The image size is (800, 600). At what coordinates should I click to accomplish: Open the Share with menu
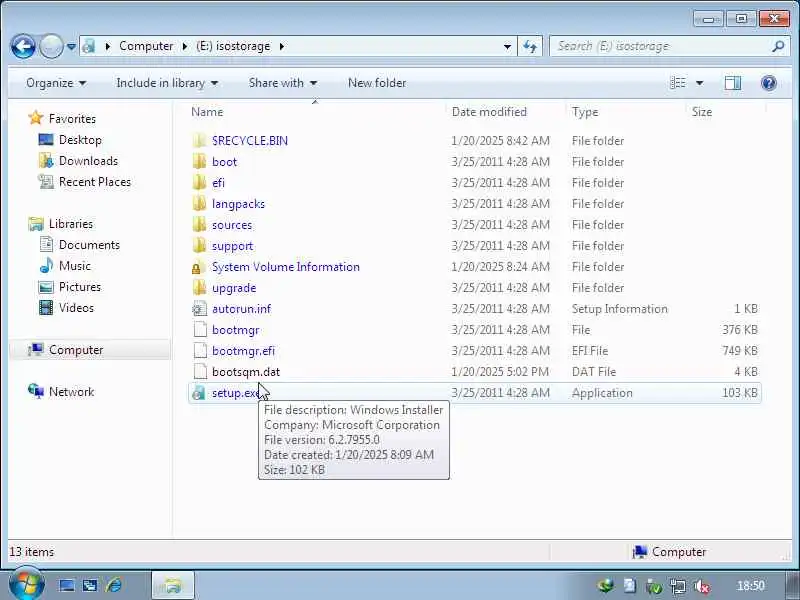point(283,83)
